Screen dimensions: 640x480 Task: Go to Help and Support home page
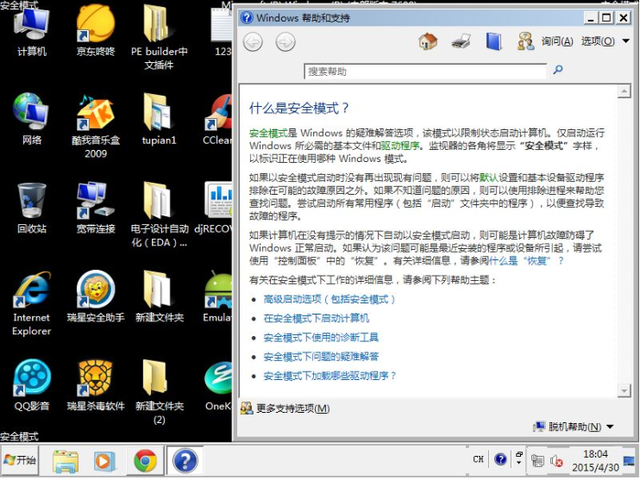(428, 42)
